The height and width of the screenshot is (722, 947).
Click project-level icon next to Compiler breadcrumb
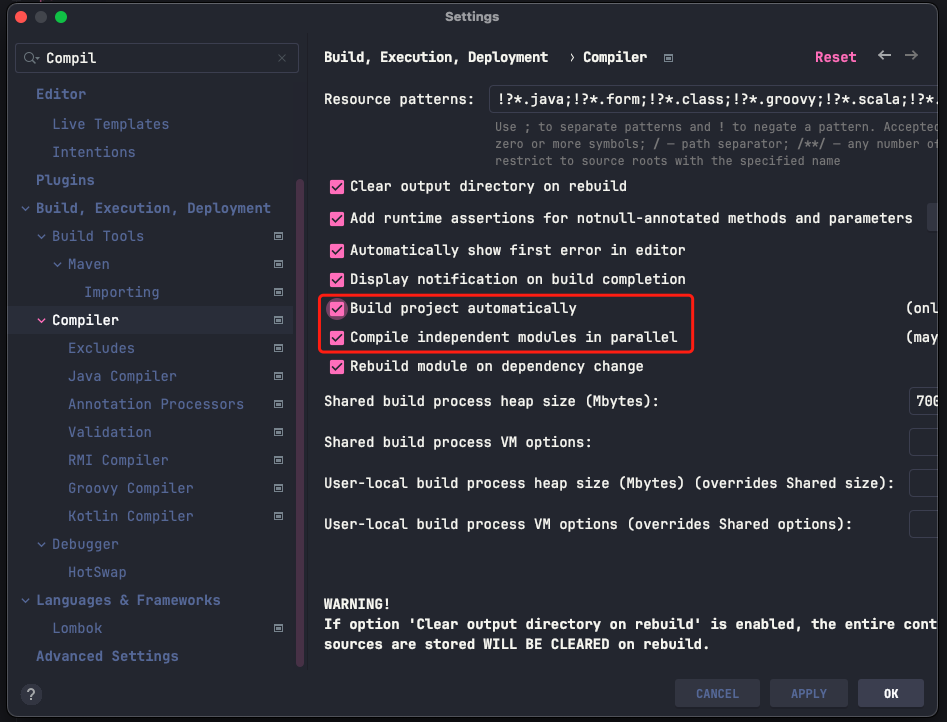point(669,58)
